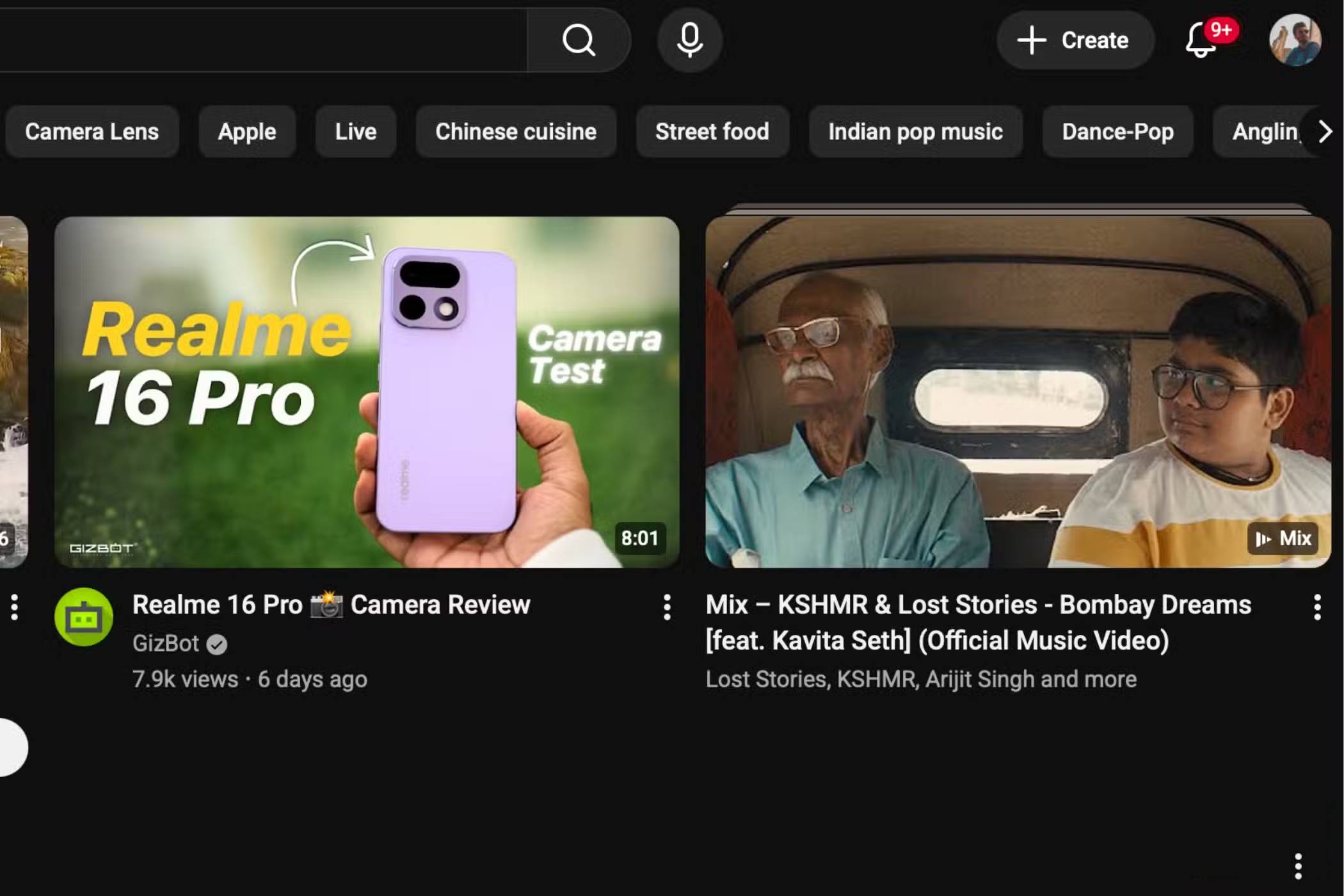Viewport: 1344px width, 896px height.
Task: Select the Street food filter chip
Action: tap(712, 132)
